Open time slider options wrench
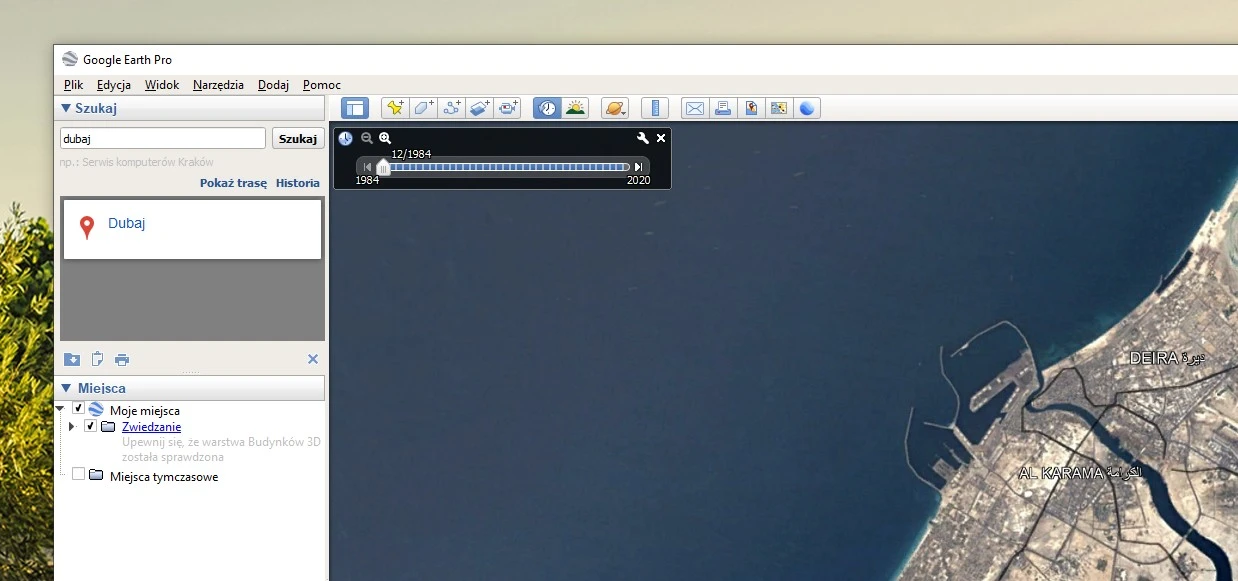The image size is (1238, 581). (643, 138)
